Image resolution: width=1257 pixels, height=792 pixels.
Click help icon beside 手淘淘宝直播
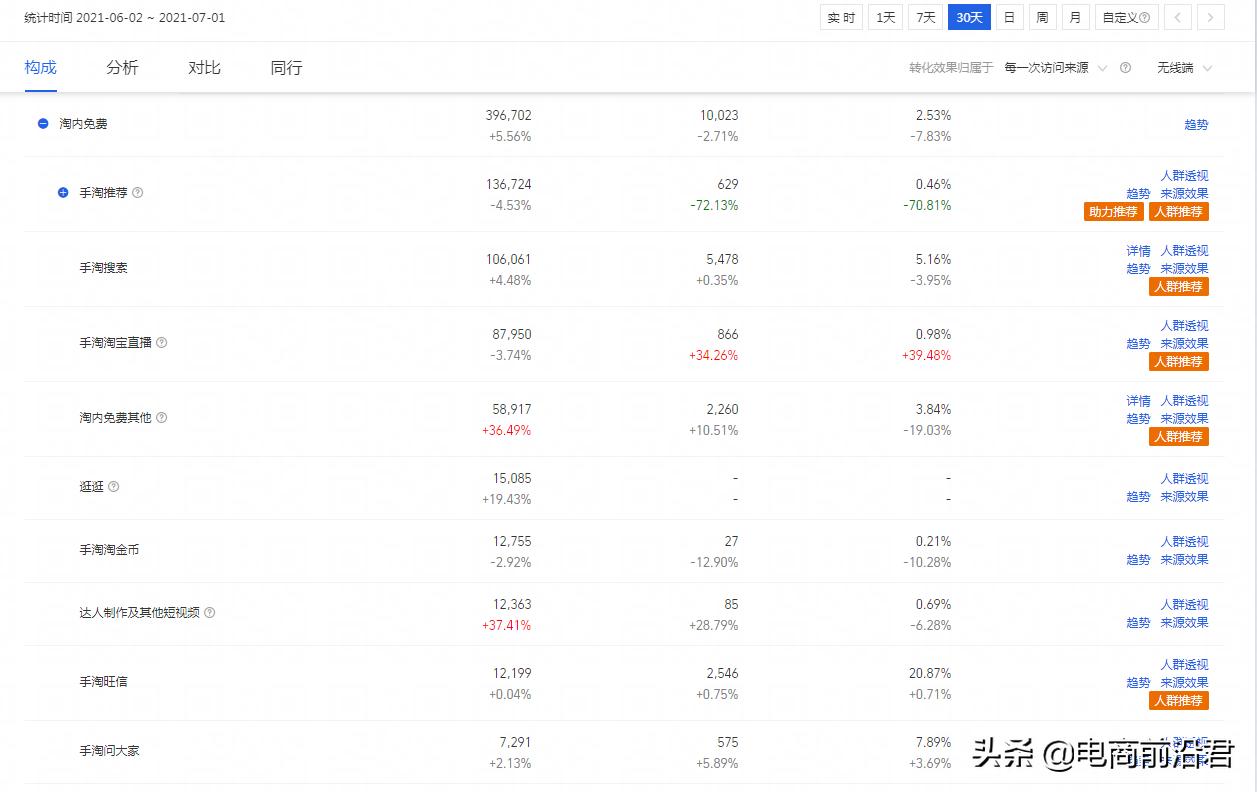[162, 342]
